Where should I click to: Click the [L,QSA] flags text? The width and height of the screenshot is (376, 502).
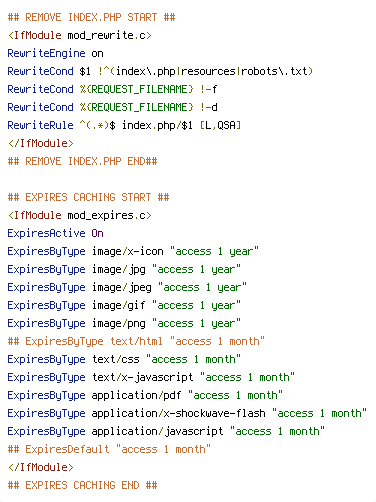(x=220, y=125)
